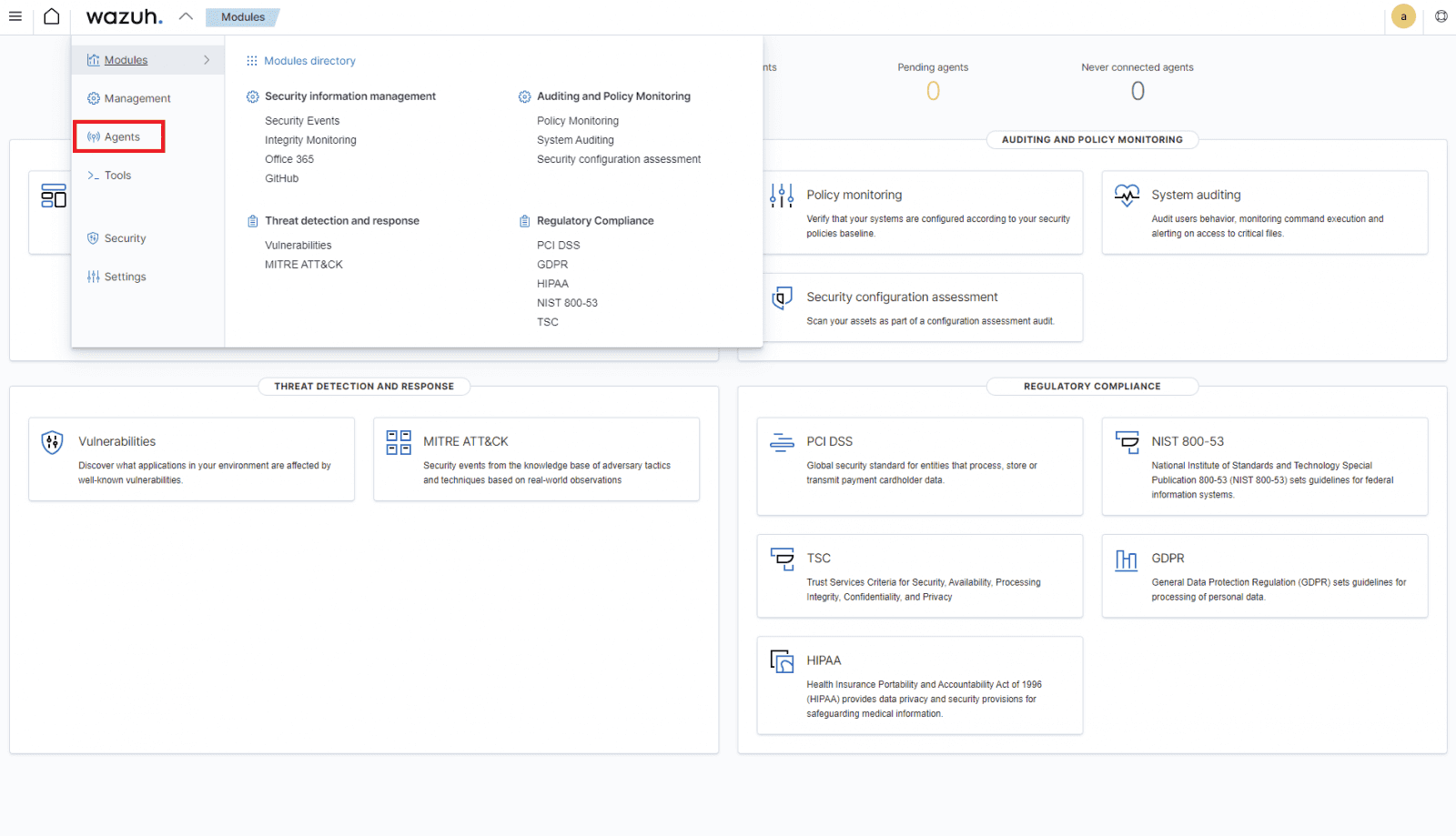Open the TSC card
Viewport: 1456px width, 836px height.
pos(919,576)
